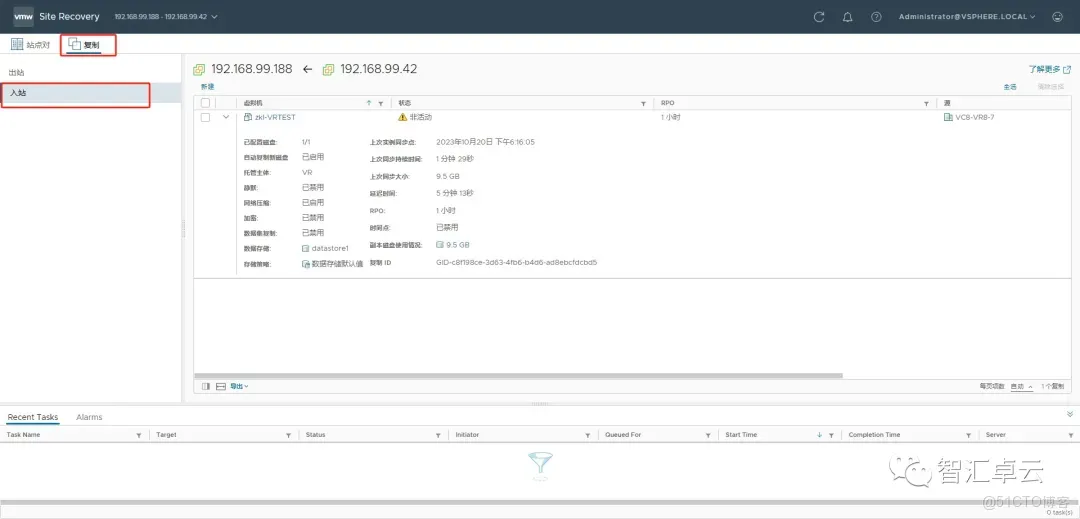The height and width of the screenshot is (519, 1080).
Task: Click the 数据存储默认值 storage policy value
Action: coord(337,264)
